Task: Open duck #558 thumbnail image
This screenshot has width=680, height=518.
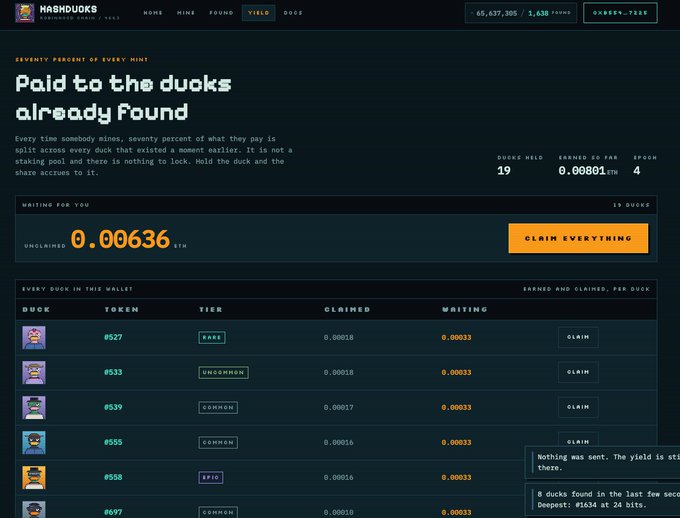Action: [x=34, y=478]
